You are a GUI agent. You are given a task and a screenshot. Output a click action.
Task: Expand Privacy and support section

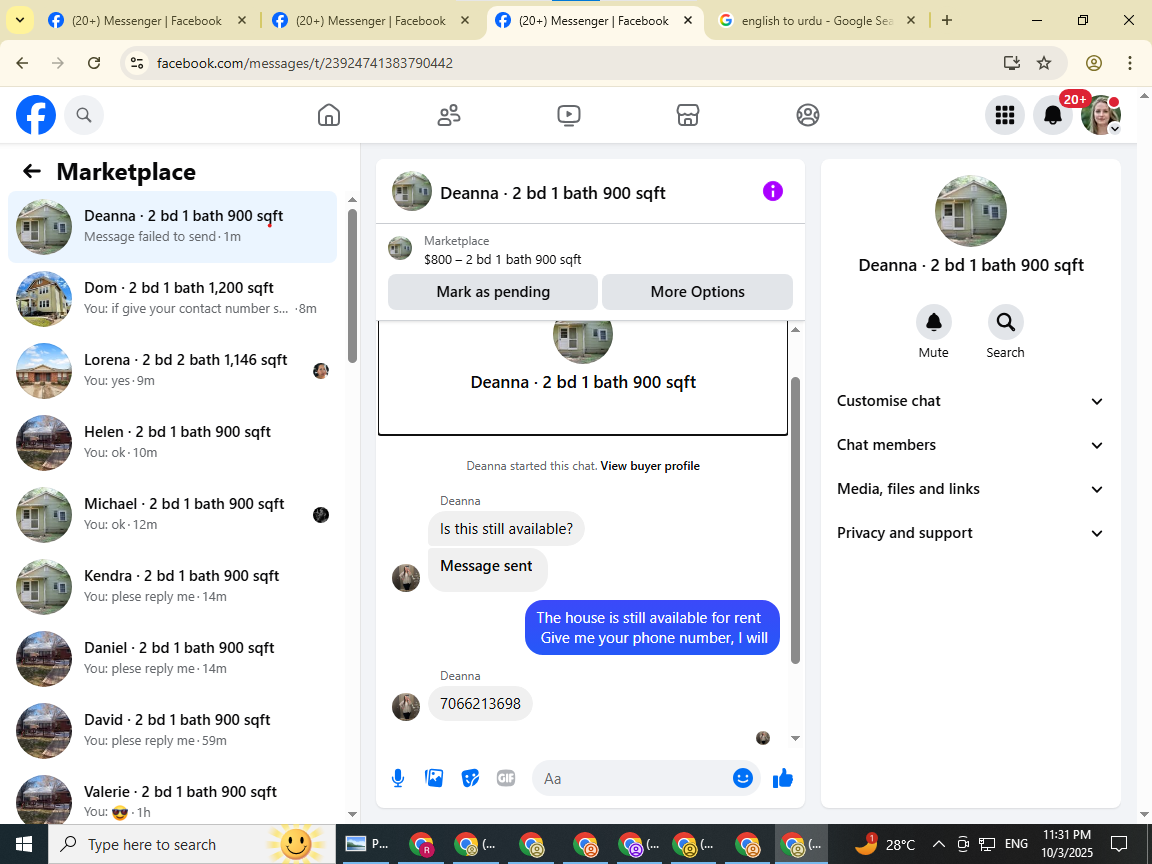click(x=971, y=533)
